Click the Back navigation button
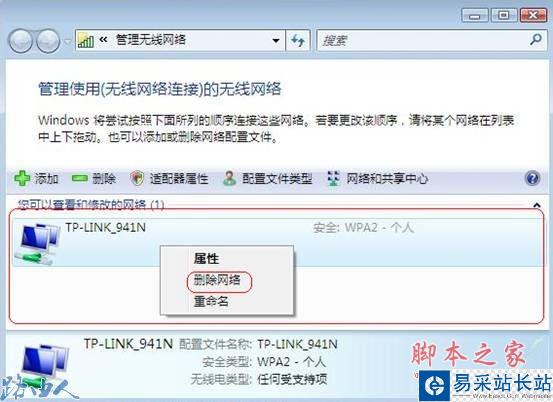 coord(22,41)
